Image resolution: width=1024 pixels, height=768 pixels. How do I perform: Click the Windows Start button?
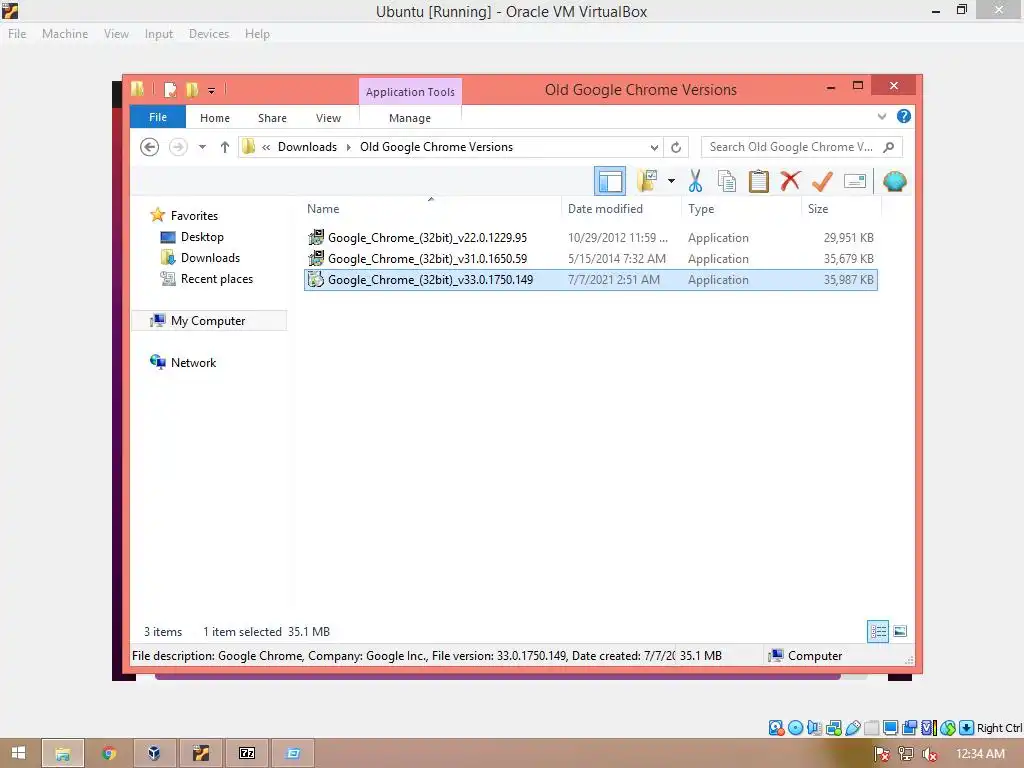(x=18, y=753)
